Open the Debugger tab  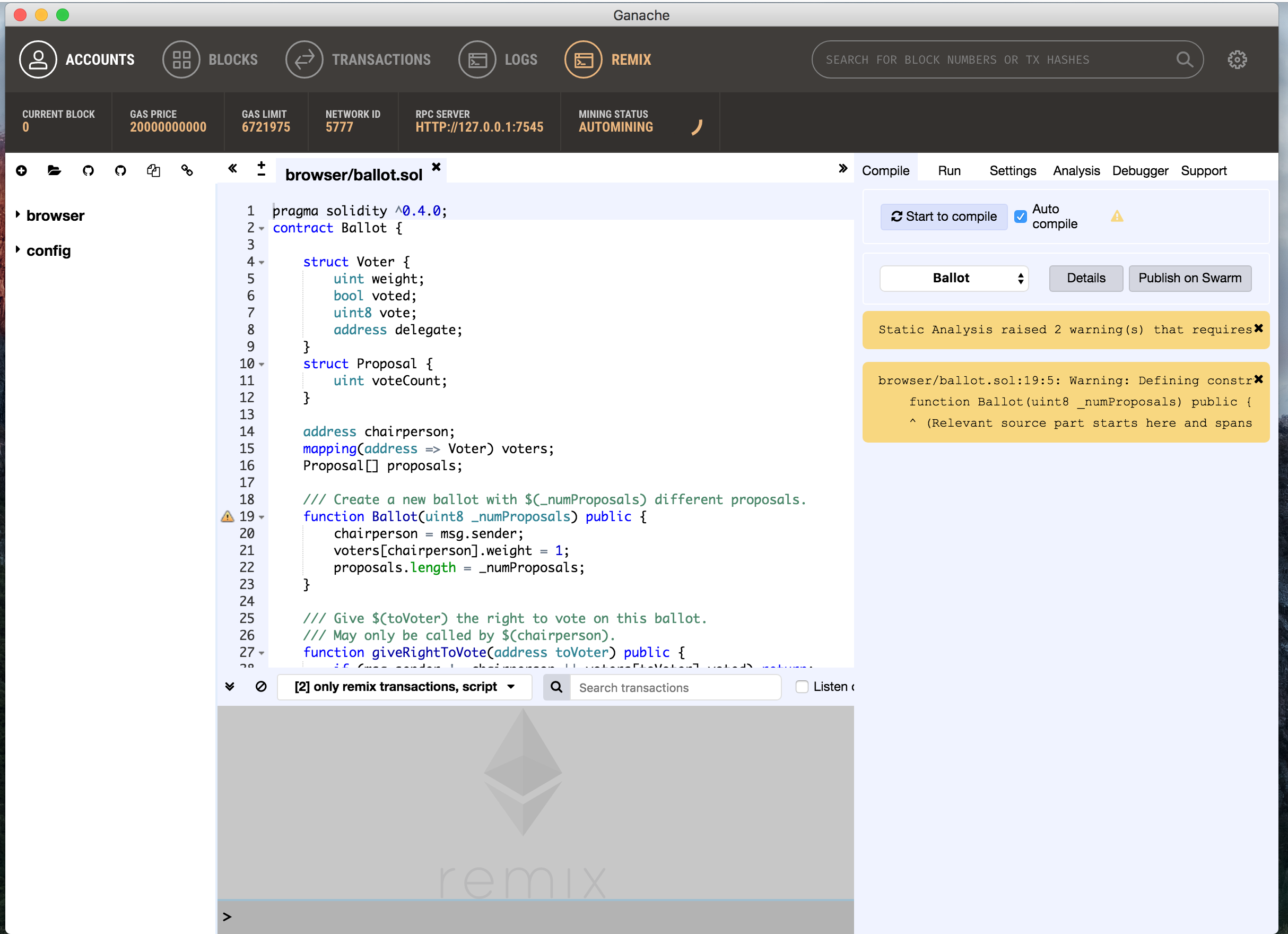pos(1140,171)
